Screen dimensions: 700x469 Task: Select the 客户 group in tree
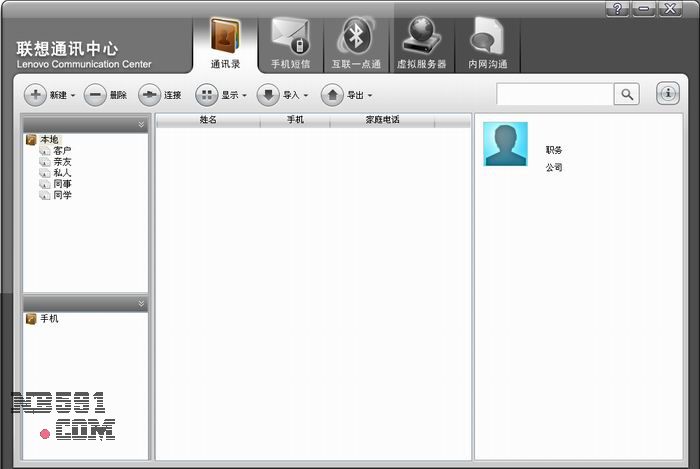[x=62, y=151]
